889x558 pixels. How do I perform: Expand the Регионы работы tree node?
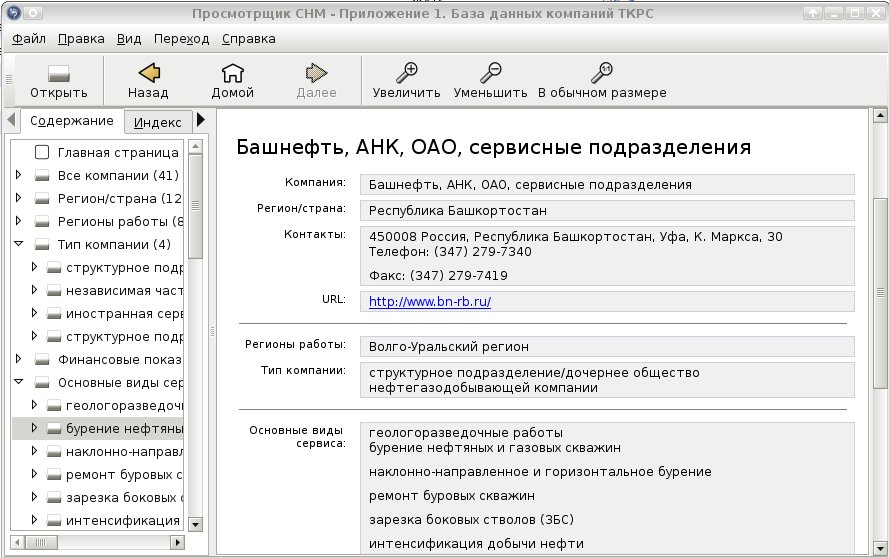(x=18, y=221)
